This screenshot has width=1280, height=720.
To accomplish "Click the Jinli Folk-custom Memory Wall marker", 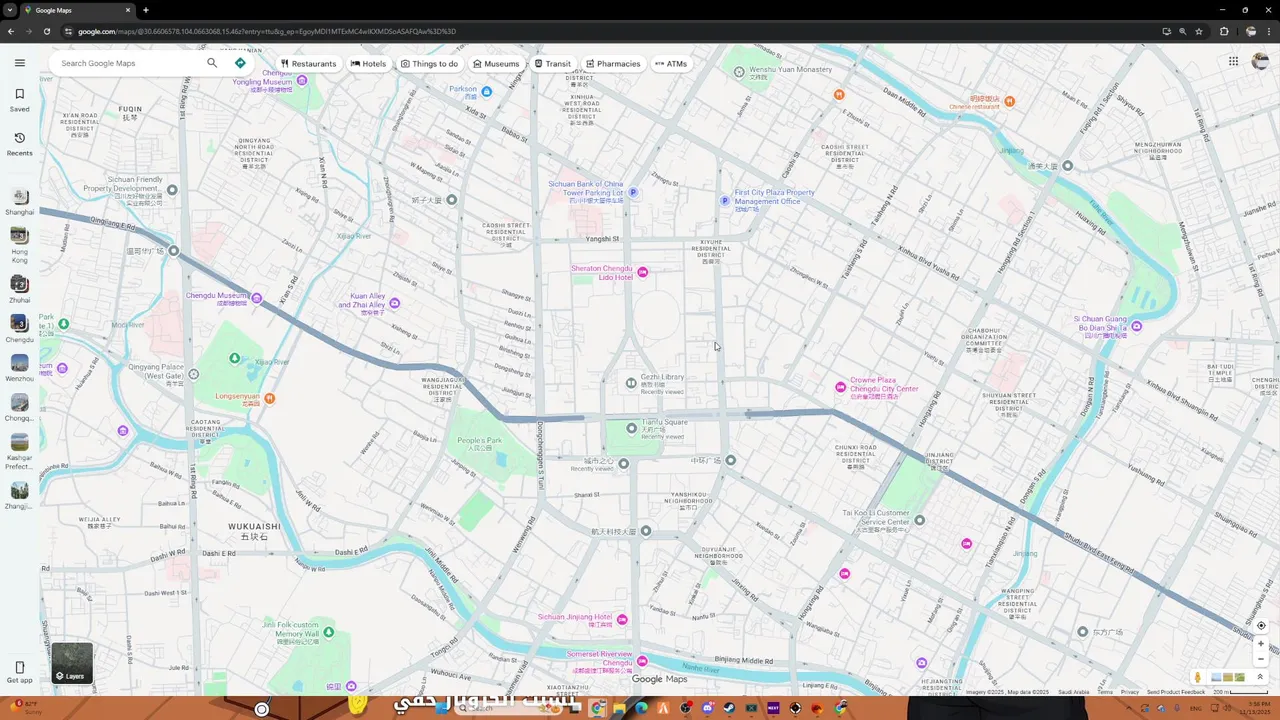I will pos(328,632).
